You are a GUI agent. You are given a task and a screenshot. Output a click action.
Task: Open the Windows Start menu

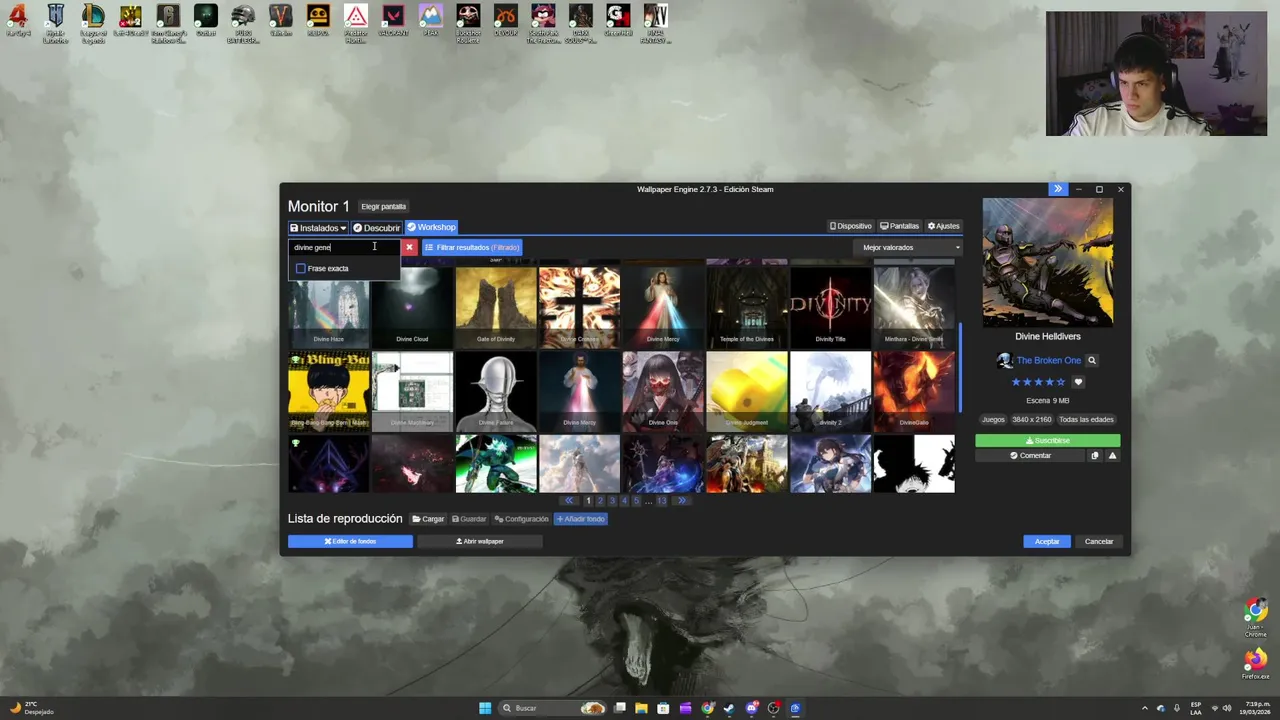pos(485,708)
